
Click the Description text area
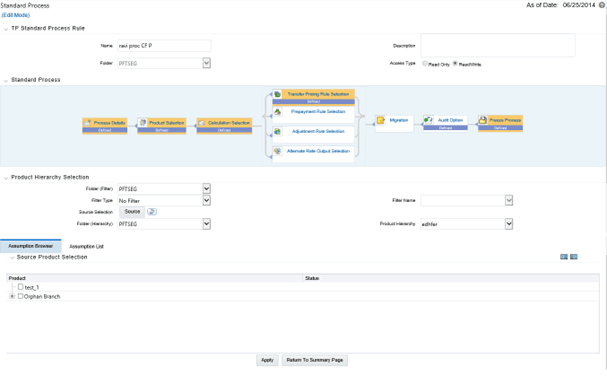pos(498,45)
